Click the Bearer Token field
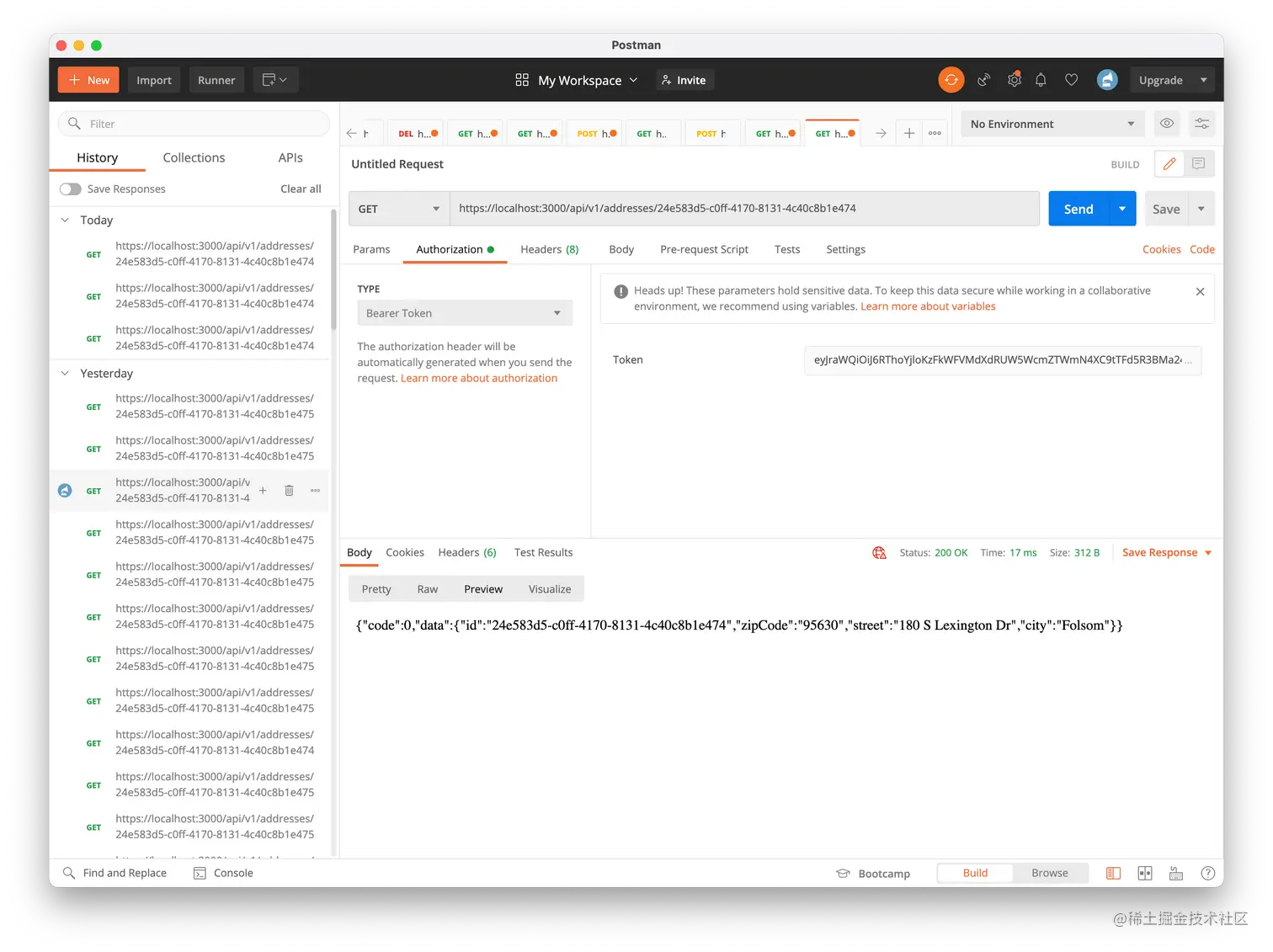This screenshot has height=952, width=1273. [464, 312]
